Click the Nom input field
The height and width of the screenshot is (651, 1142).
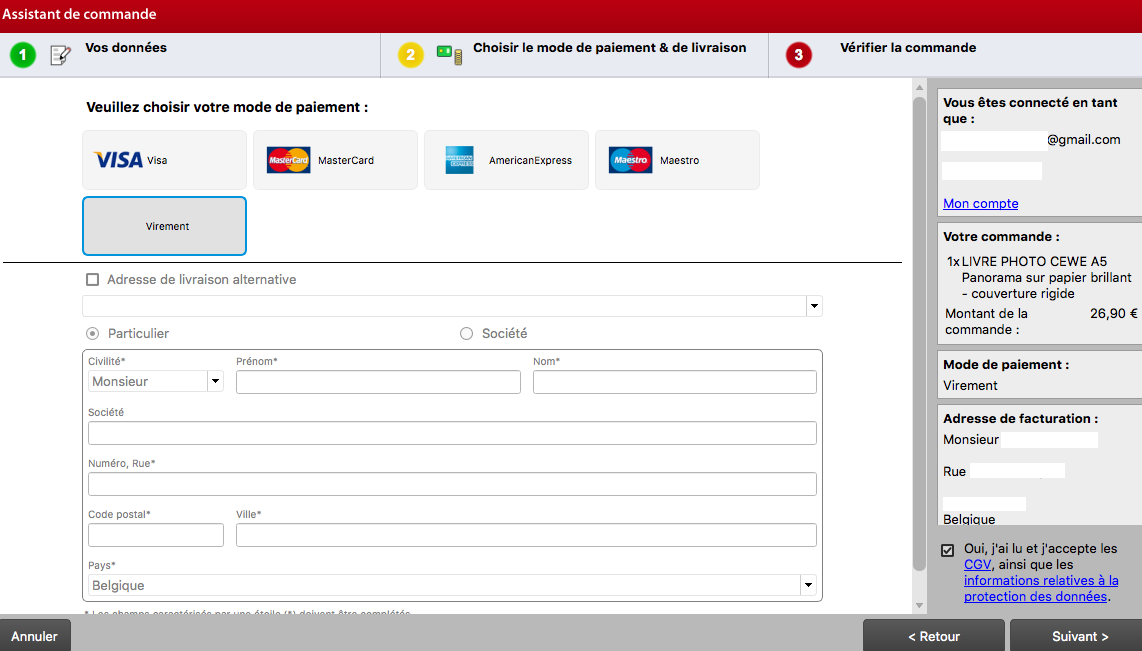click(674, 382)
